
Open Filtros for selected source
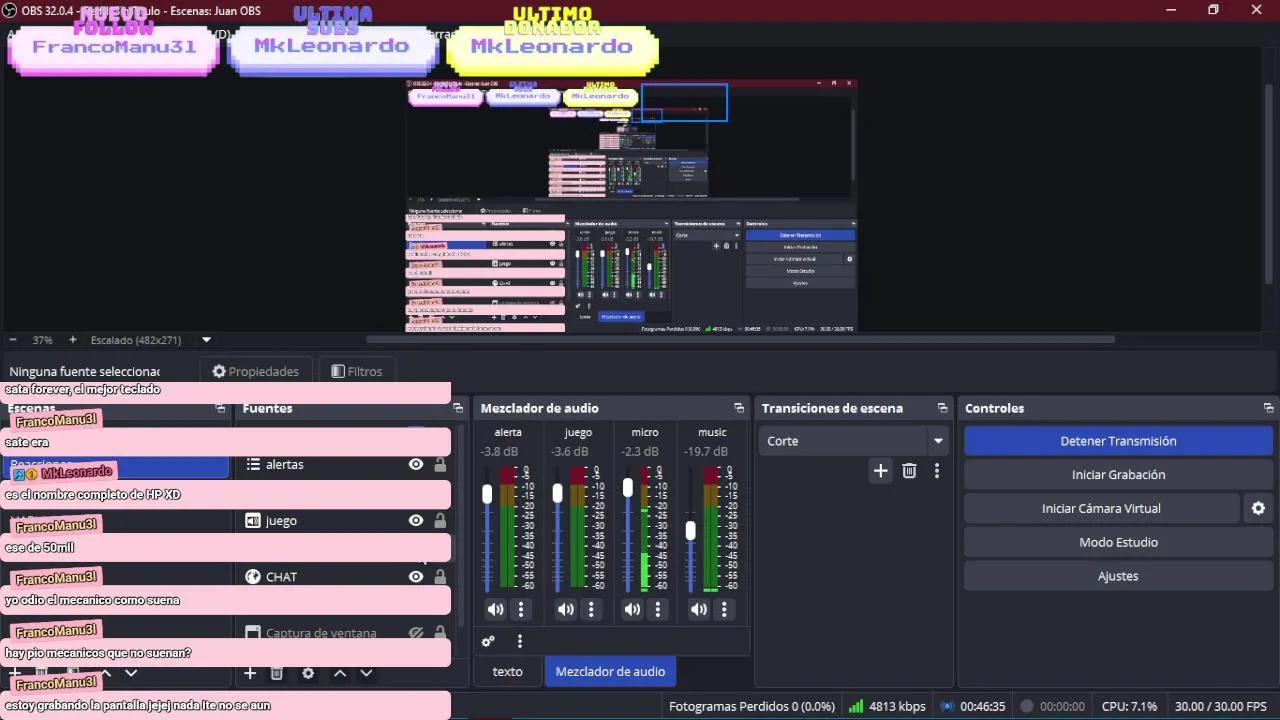(357, 371)
